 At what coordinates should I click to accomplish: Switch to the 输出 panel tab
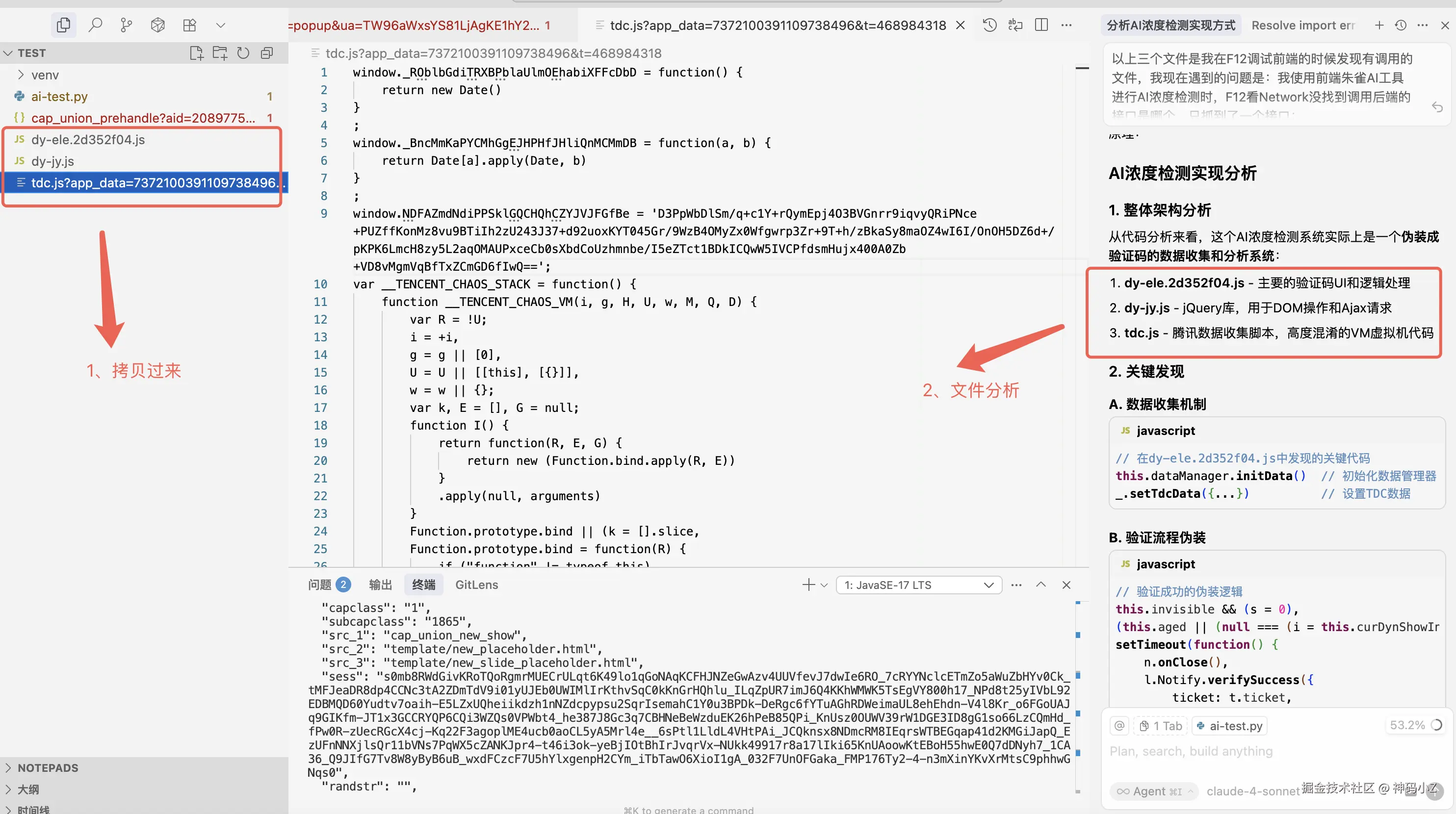tap(380, 585)
